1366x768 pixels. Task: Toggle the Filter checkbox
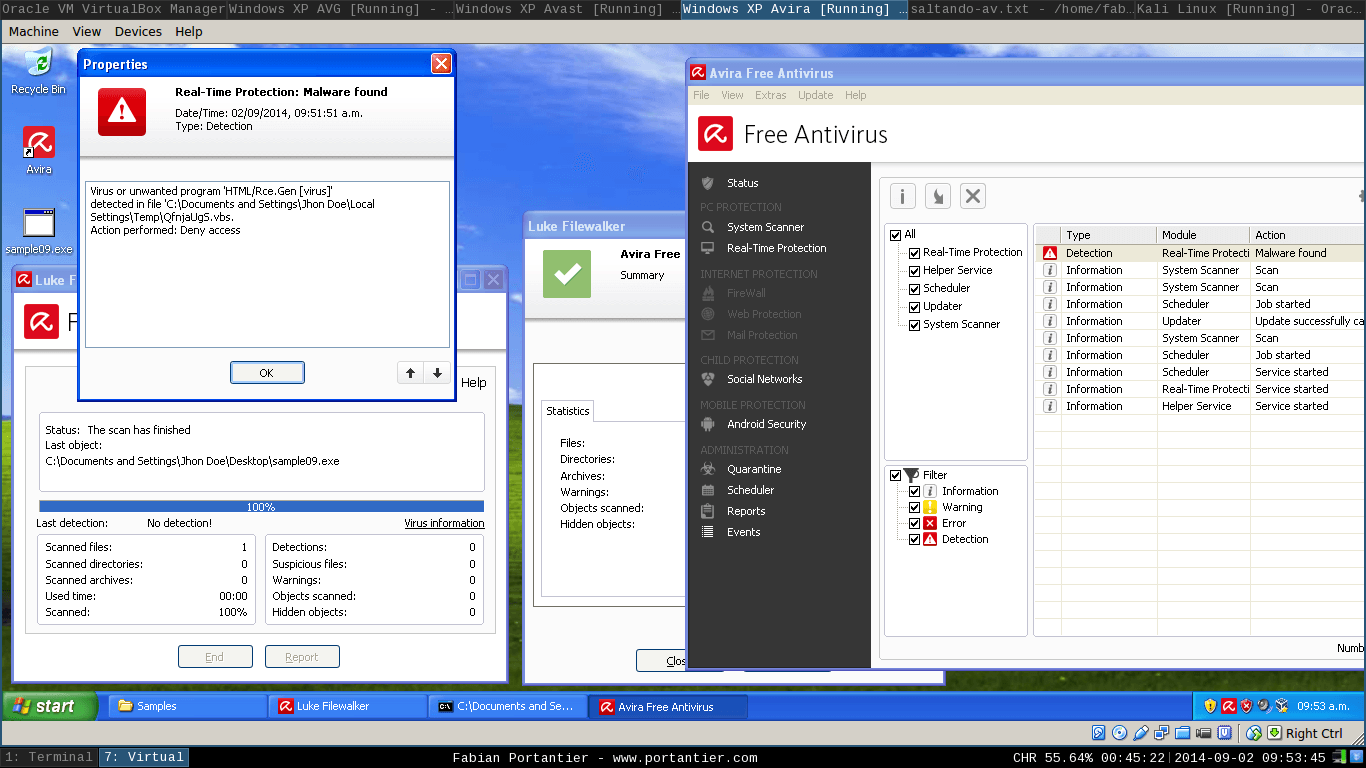pos(896,476)
